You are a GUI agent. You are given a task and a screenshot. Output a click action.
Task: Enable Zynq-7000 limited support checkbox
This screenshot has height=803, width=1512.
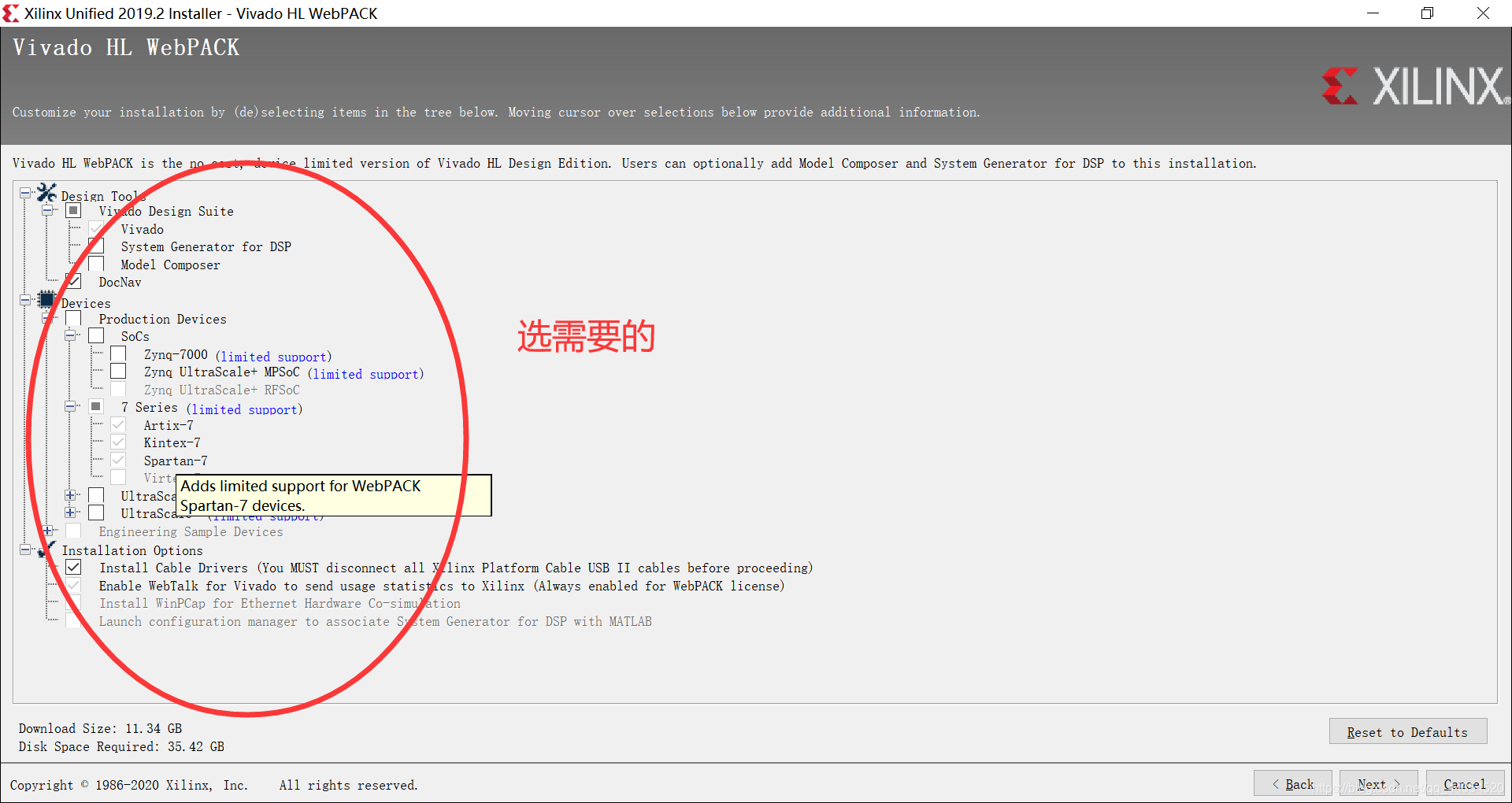(x=118, y=353)
